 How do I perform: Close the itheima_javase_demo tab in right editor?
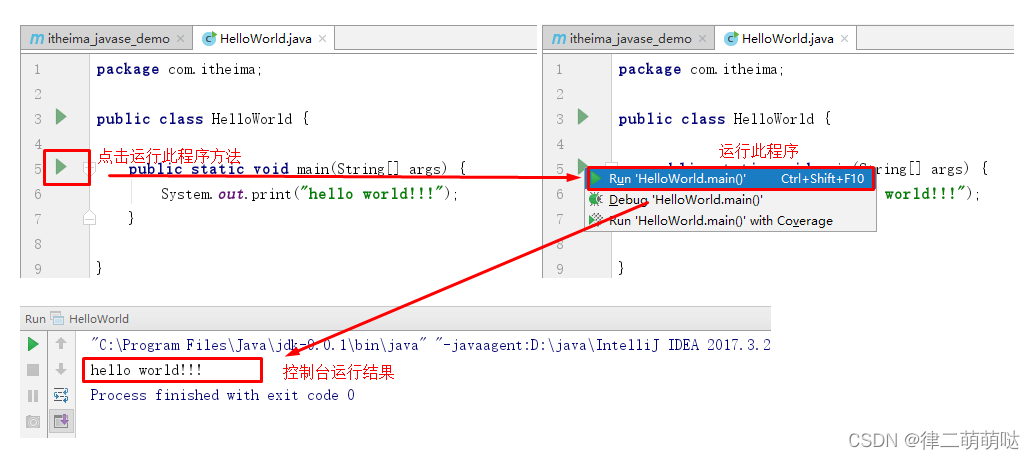[x=702, y=38]
